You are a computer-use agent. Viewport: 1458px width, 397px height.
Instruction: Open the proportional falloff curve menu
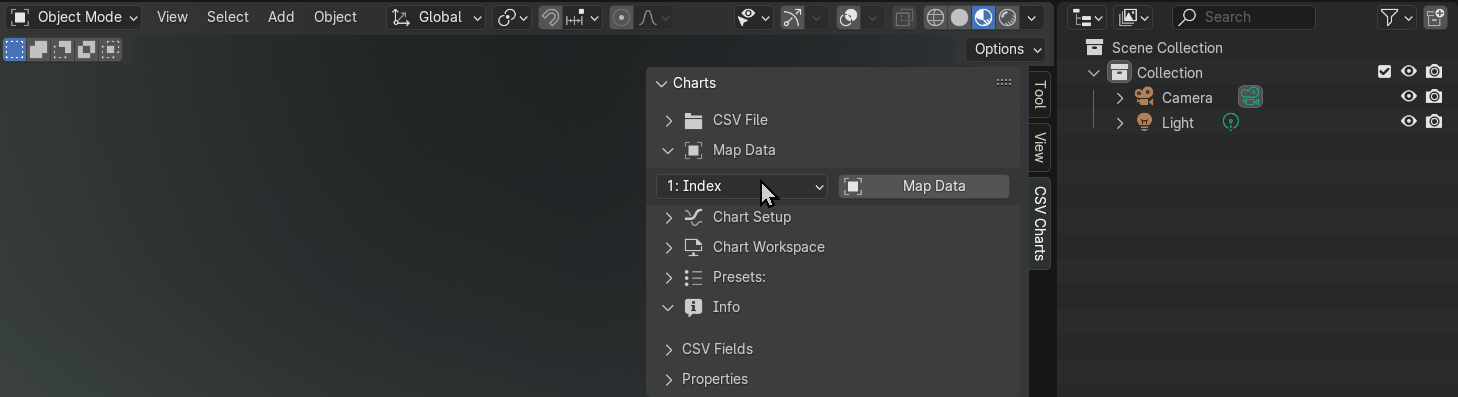click(x=655, y=17)
